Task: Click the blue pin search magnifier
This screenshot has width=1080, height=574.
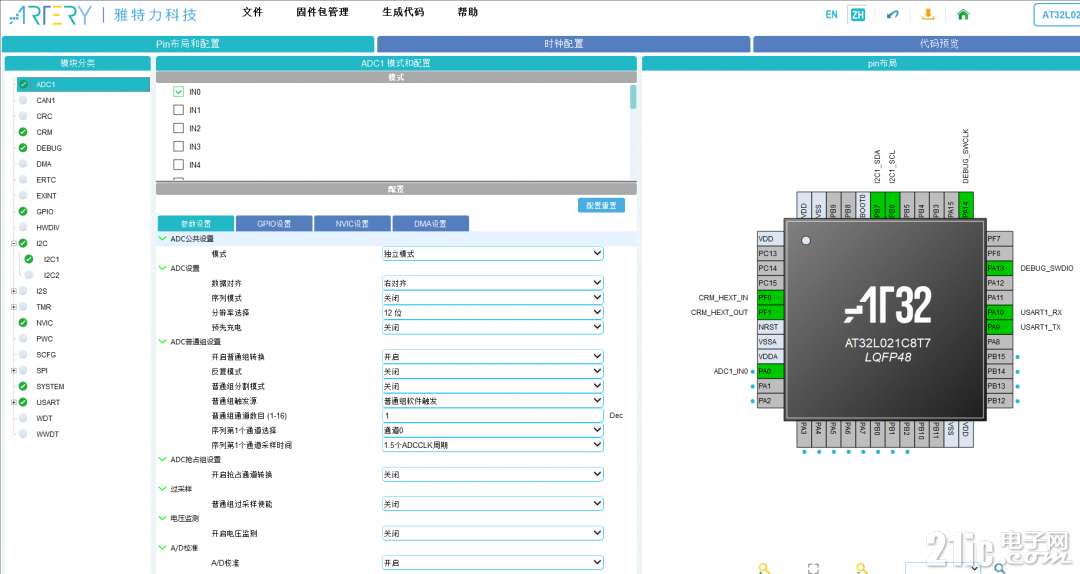Action: click(1000, 568)
